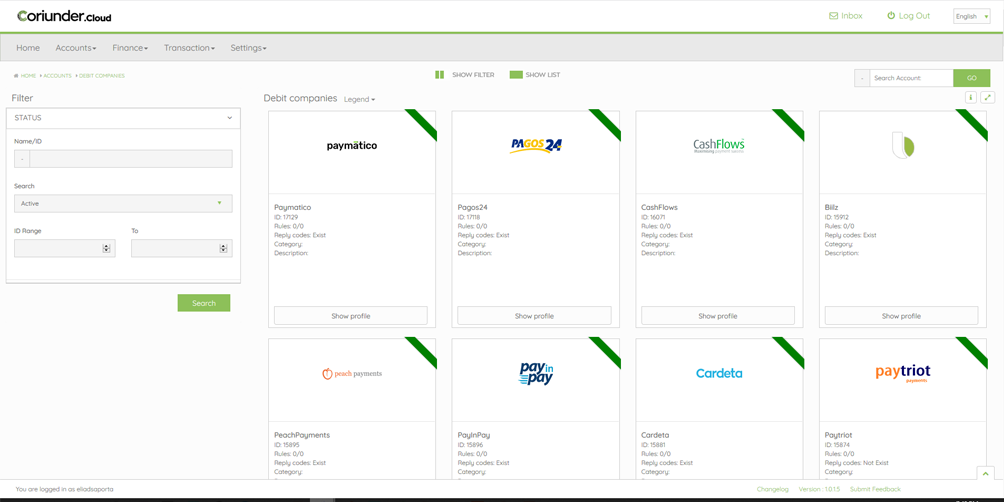Open the Active status search dropdown

pos(123,203)
